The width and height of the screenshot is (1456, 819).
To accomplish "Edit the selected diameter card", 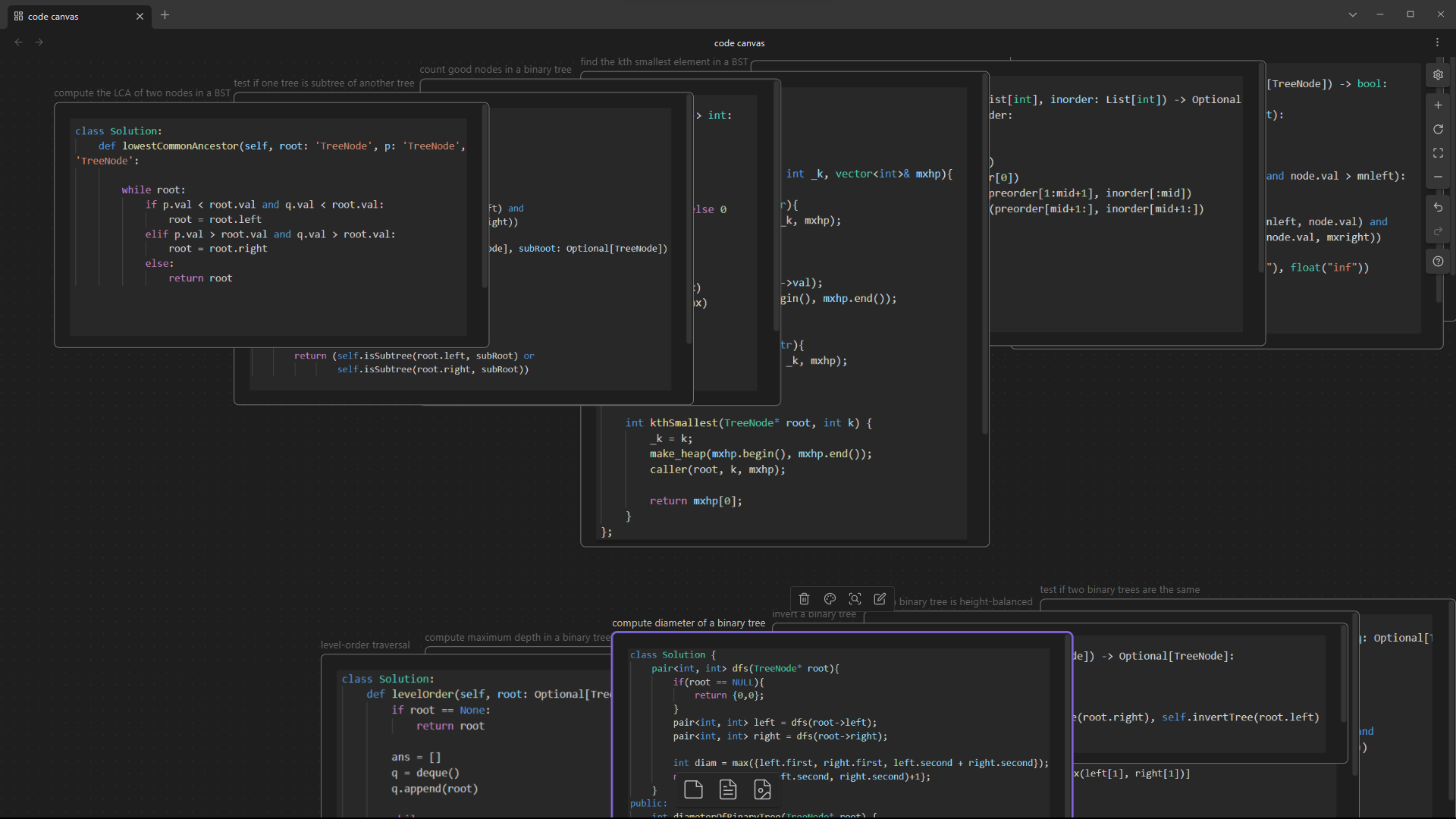I will 880,599.
